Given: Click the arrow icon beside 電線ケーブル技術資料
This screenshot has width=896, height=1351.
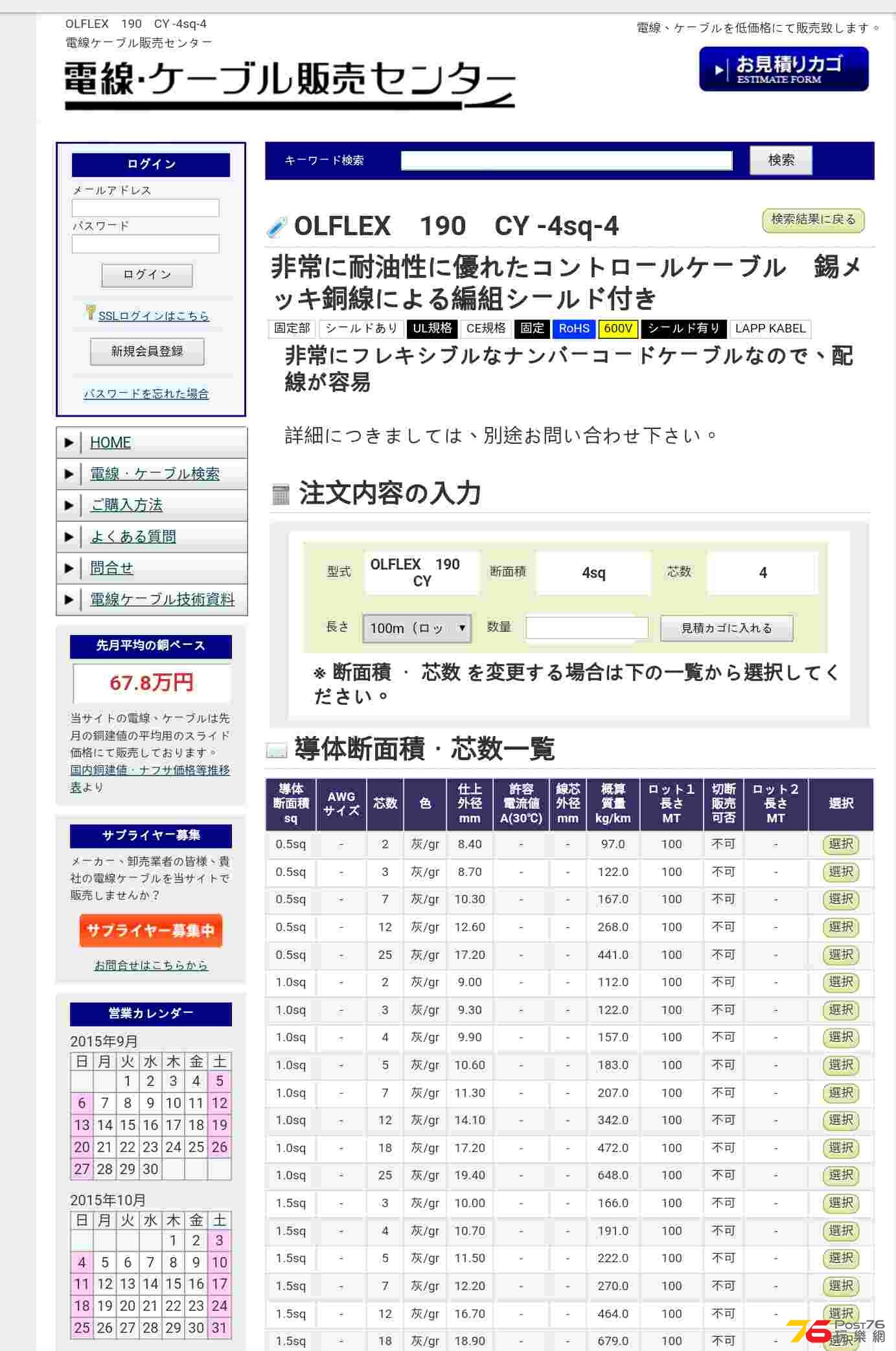Looking at the screenshot, I should click(69, 599).
